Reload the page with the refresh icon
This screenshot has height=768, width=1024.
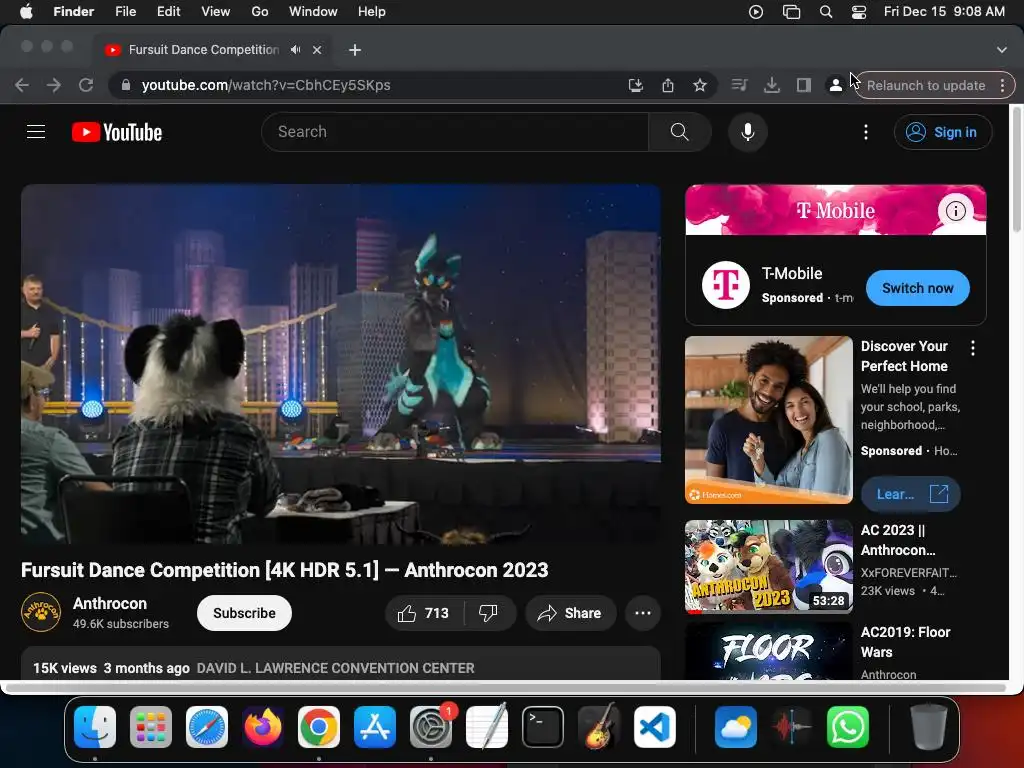click(86, 85)
